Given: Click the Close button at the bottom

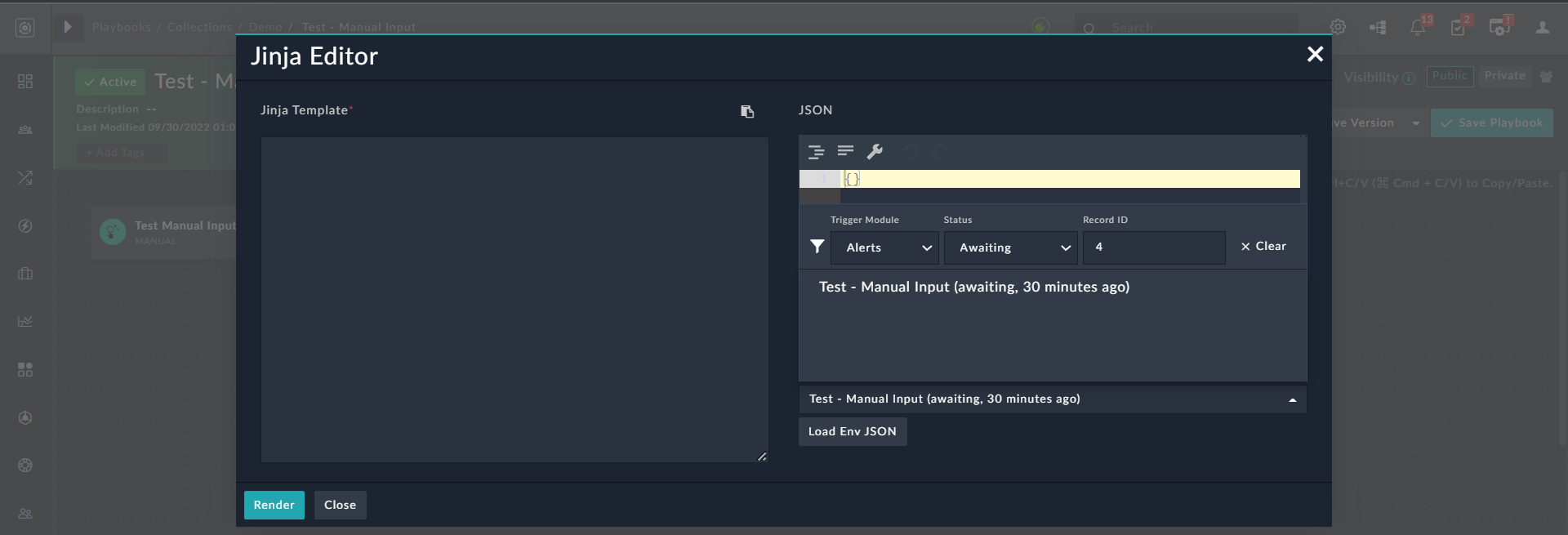Looking at the screenshot, I should (340, 505).
